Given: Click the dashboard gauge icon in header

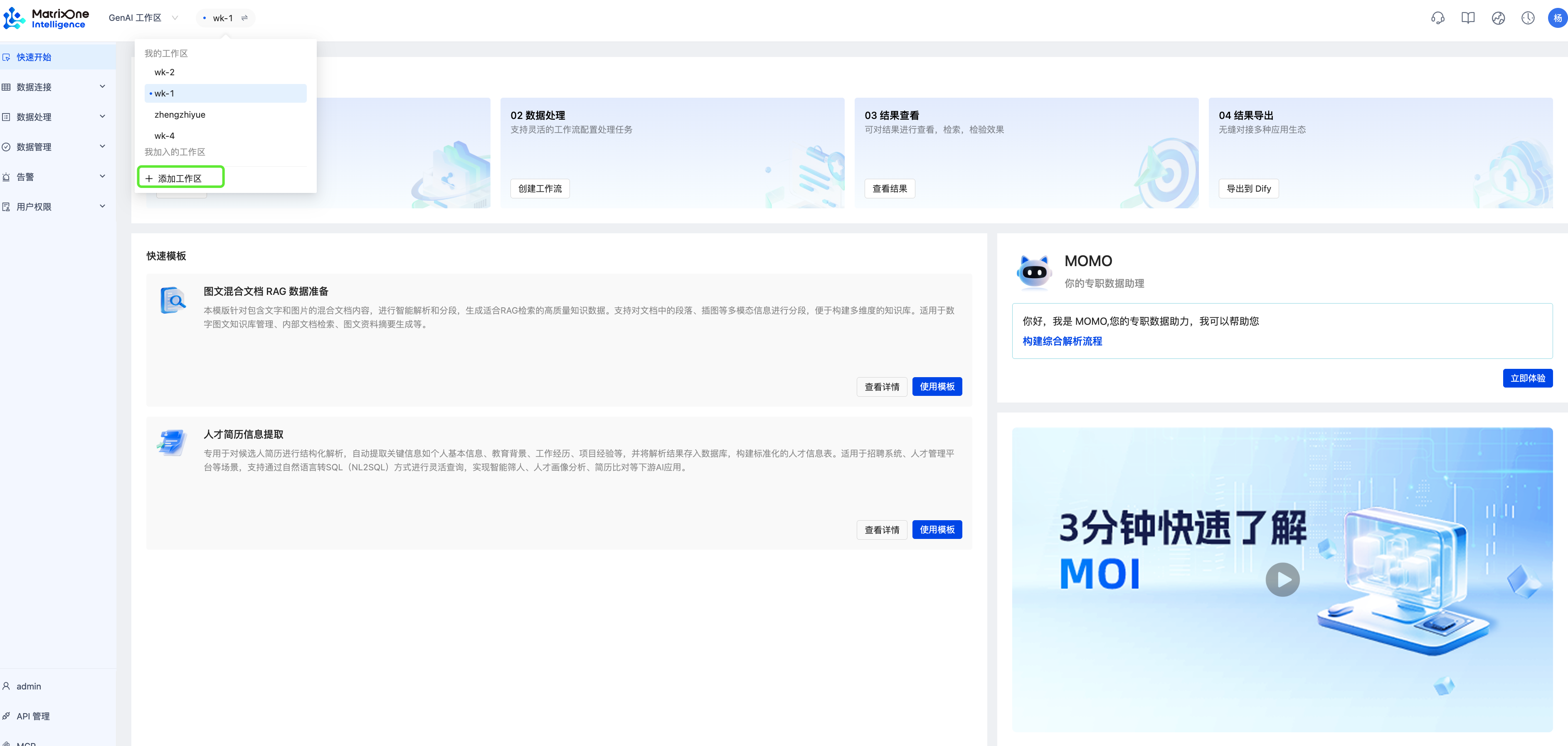Looking at the screenshot, I should point(1498,18).
